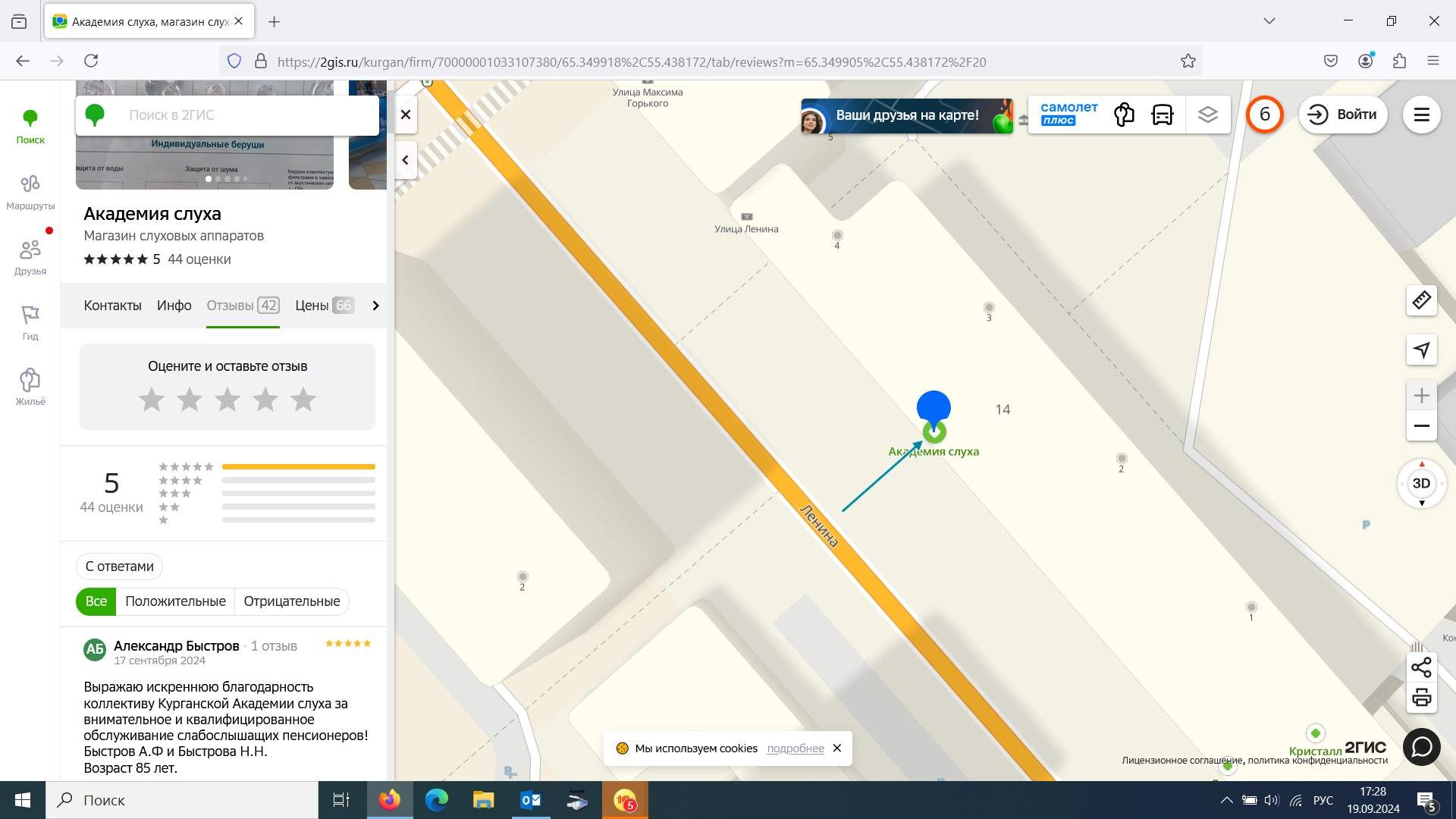Viewport: 1456px width, 819px height.
Task: Select the 'Положительные' reviews filter
Action: [x=175, y=601]
